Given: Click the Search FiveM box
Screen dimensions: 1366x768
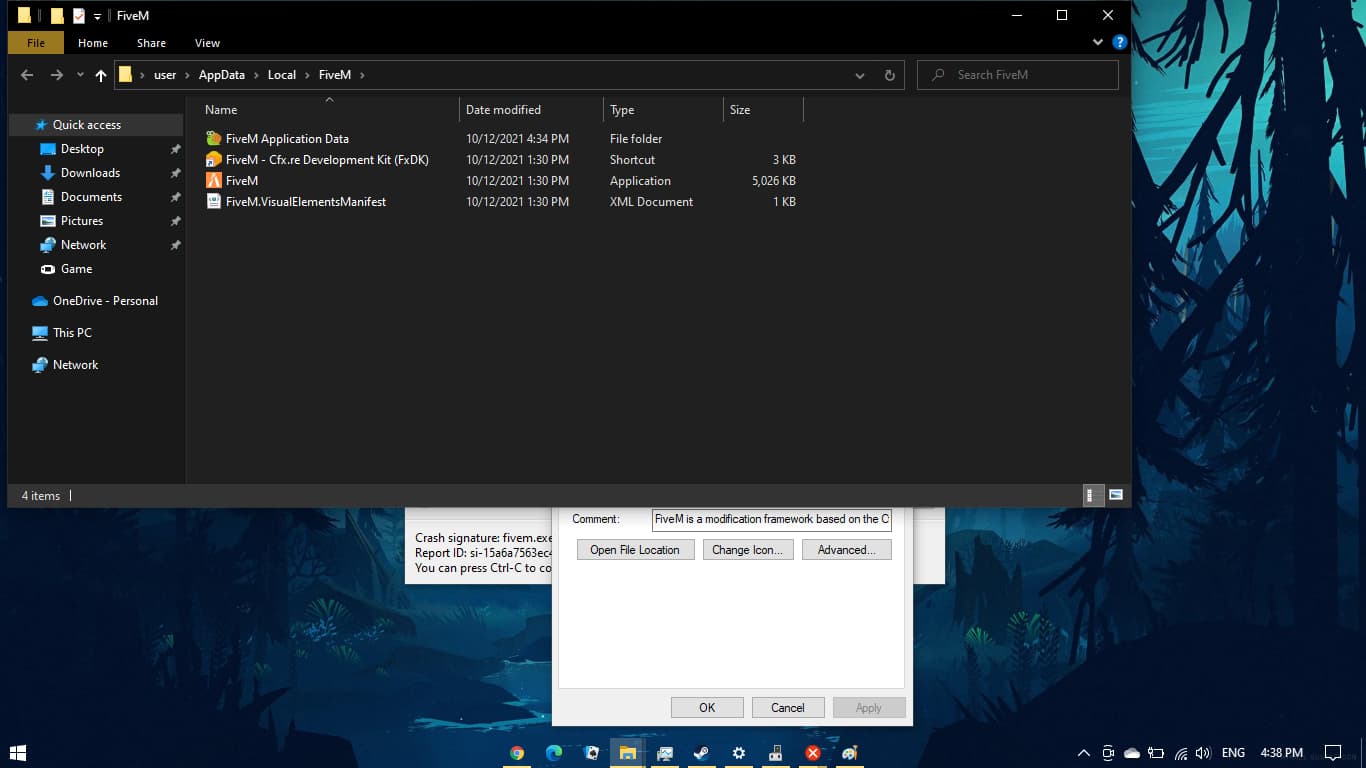Looking at the screenshot, I should [1018, 75].
